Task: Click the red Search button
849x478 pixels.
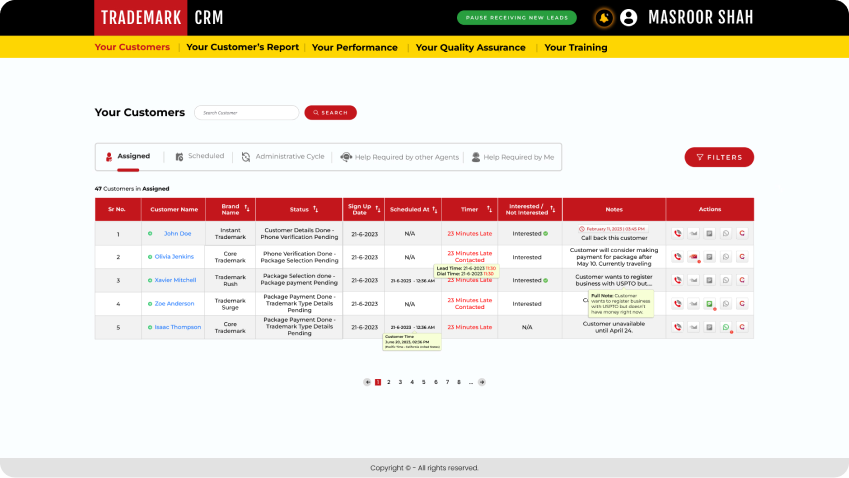Action: click(330, 113)
